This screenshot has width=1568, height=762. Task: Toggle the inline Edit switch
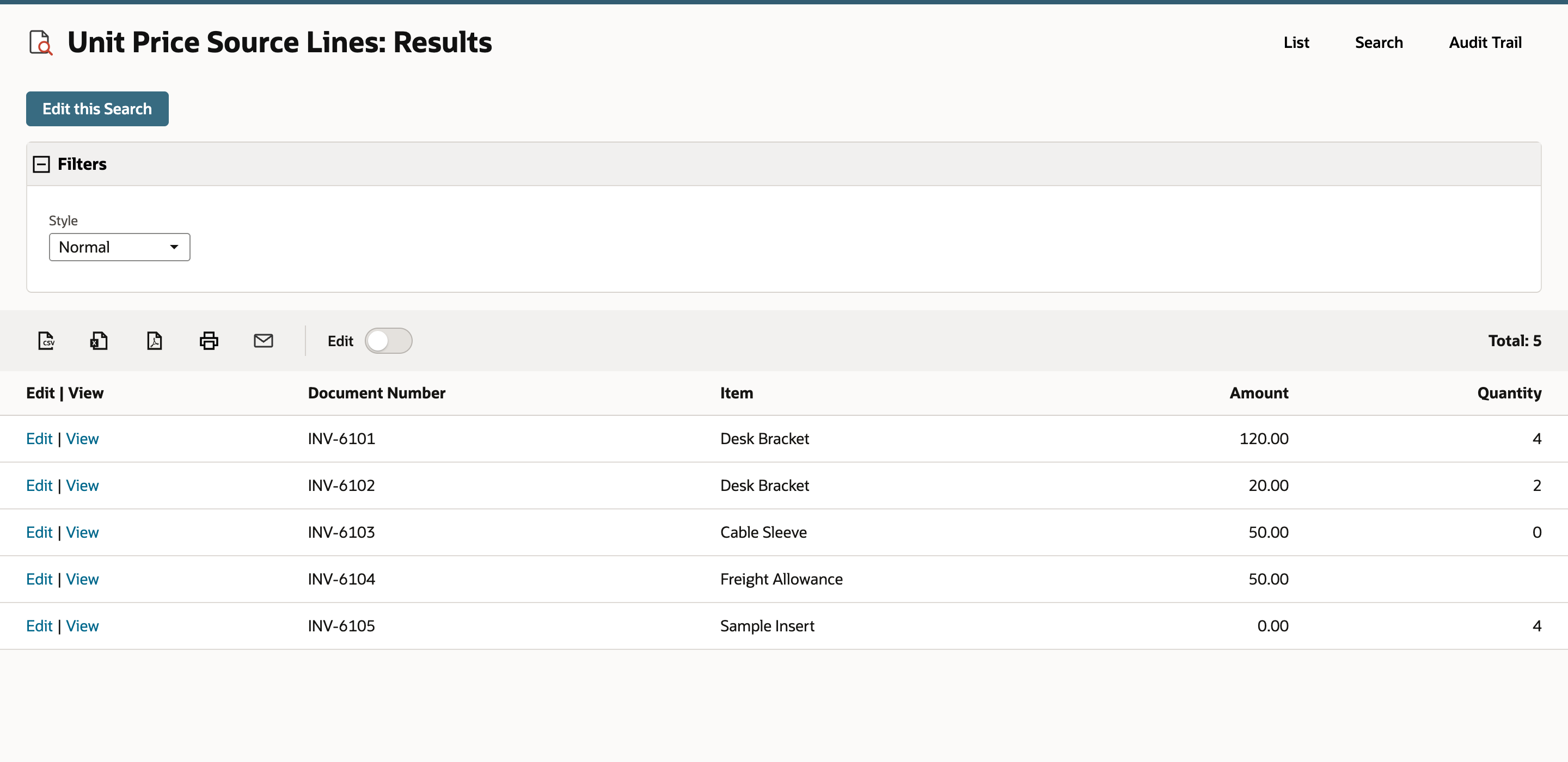tap(388, 341)
